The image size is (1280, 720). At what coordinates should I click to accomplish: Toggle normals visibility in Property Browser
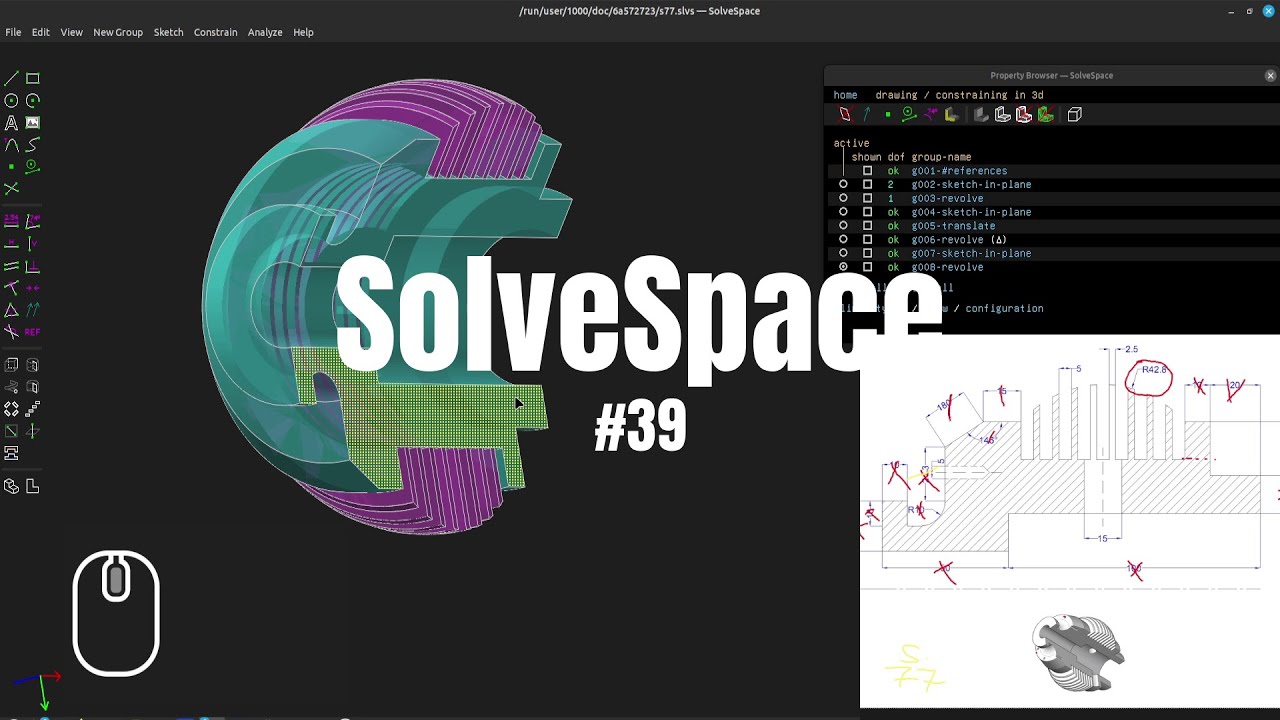click(x=866, y=114)
